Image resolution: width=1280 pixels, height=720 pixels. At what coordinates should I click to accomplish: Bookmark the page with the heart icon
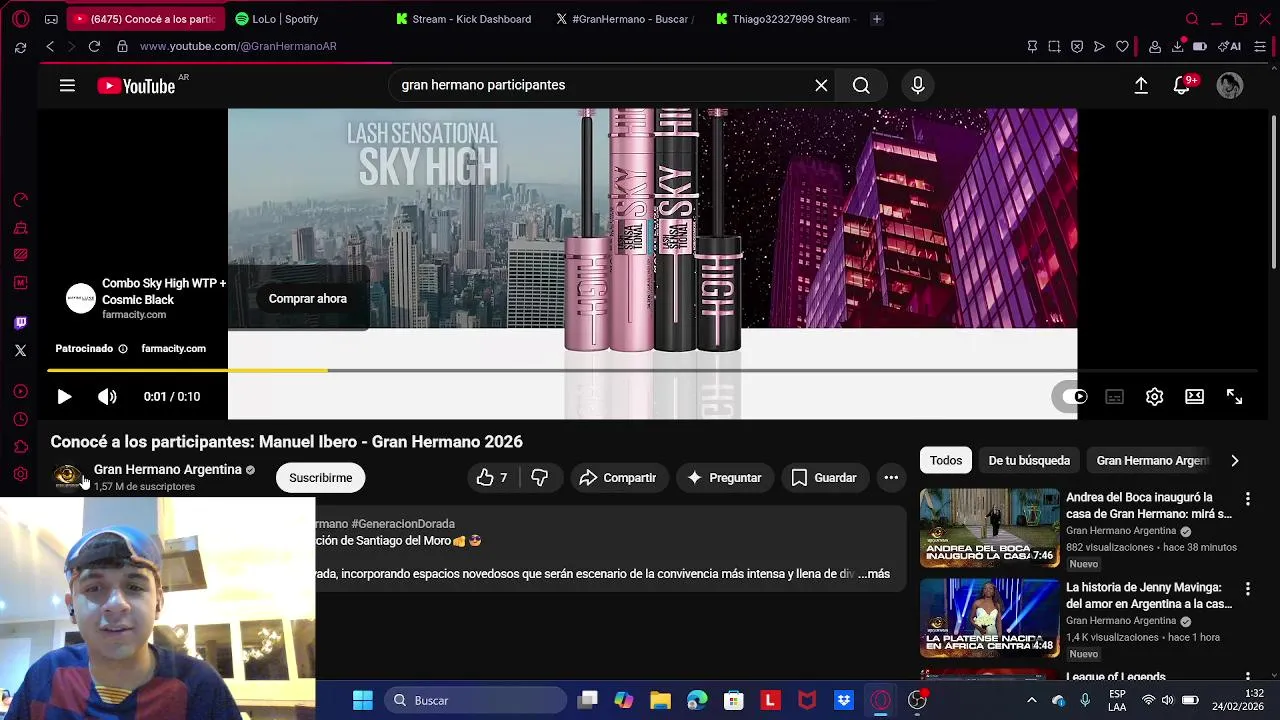(x=1122, y=46)
